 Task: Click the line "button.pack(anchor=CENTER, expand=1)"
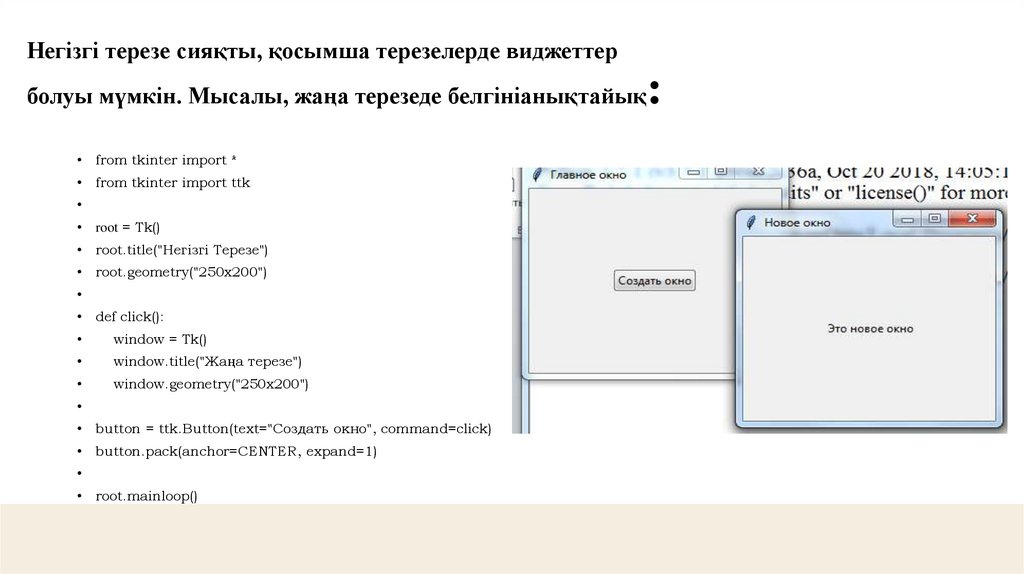click(x=236, y=451)
